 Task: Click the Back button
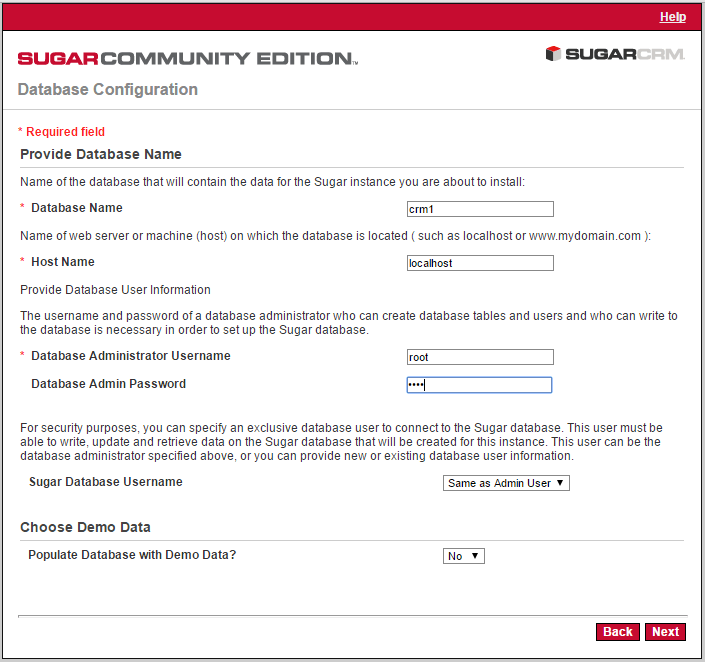(x=618, y=632)
